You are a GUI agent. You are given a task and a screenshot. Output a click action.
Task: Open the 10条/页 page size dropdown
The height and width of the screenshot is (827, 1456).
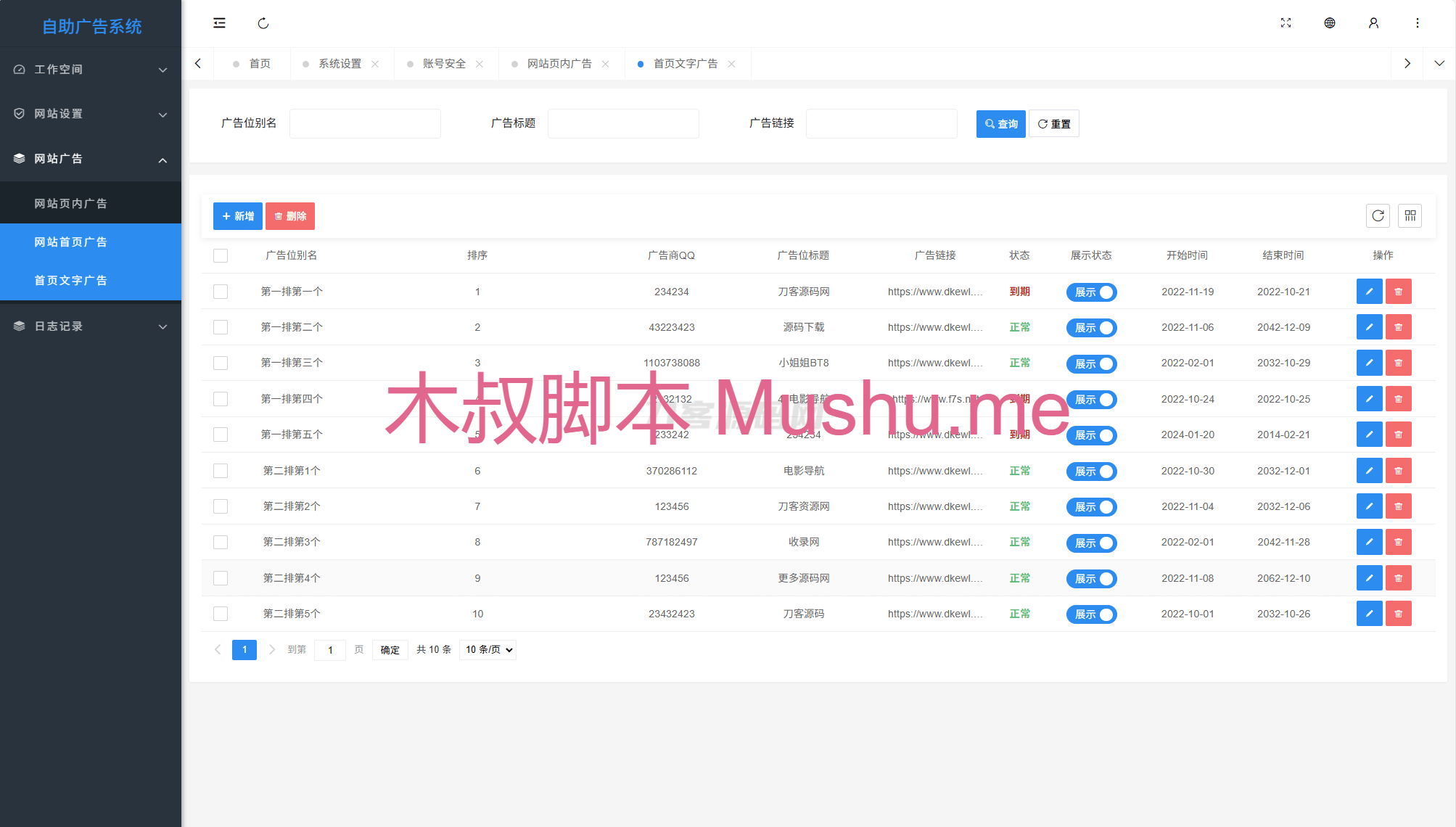tap(487, 649)
